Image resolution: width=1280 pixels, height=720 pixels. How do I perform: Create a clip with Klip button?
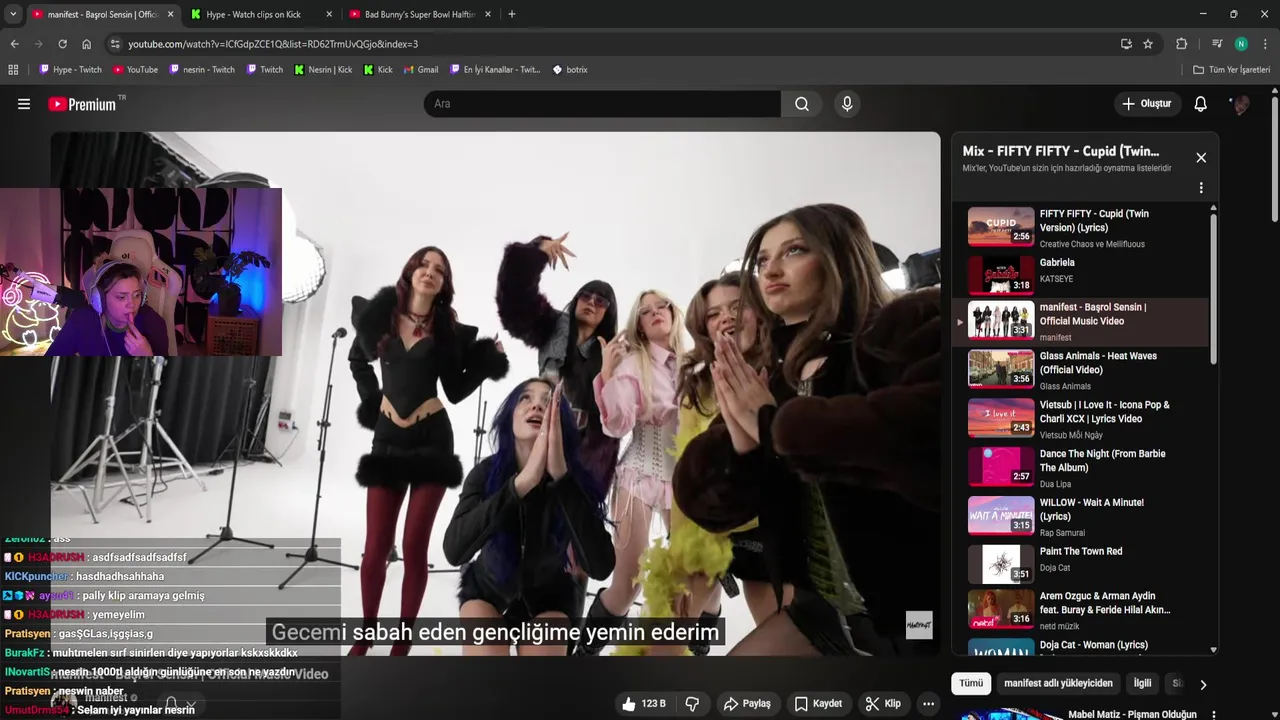[x=882, y=704]
